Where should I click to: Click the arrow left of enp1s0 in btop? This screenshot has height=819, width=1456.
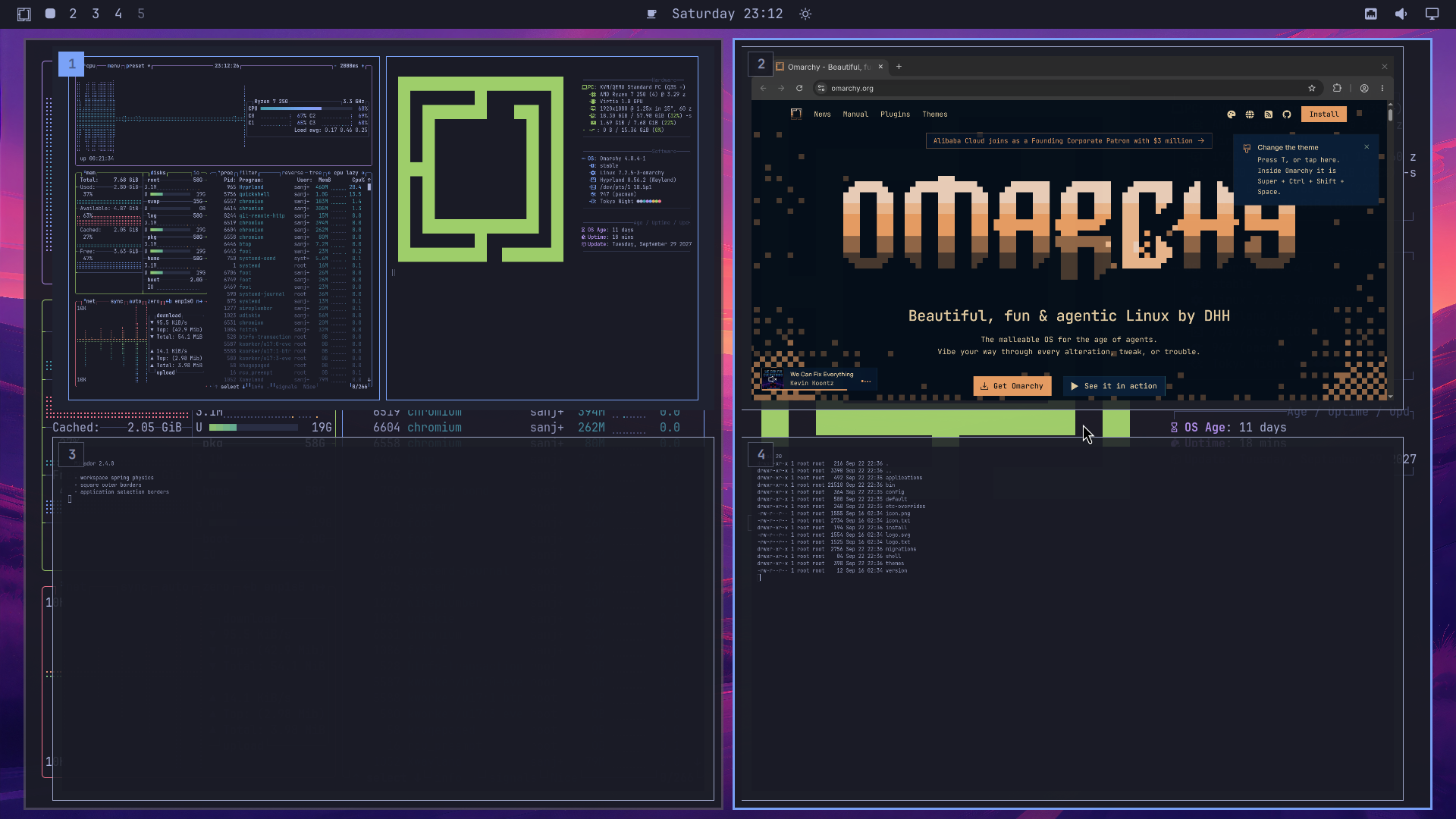tap(168, 301)
